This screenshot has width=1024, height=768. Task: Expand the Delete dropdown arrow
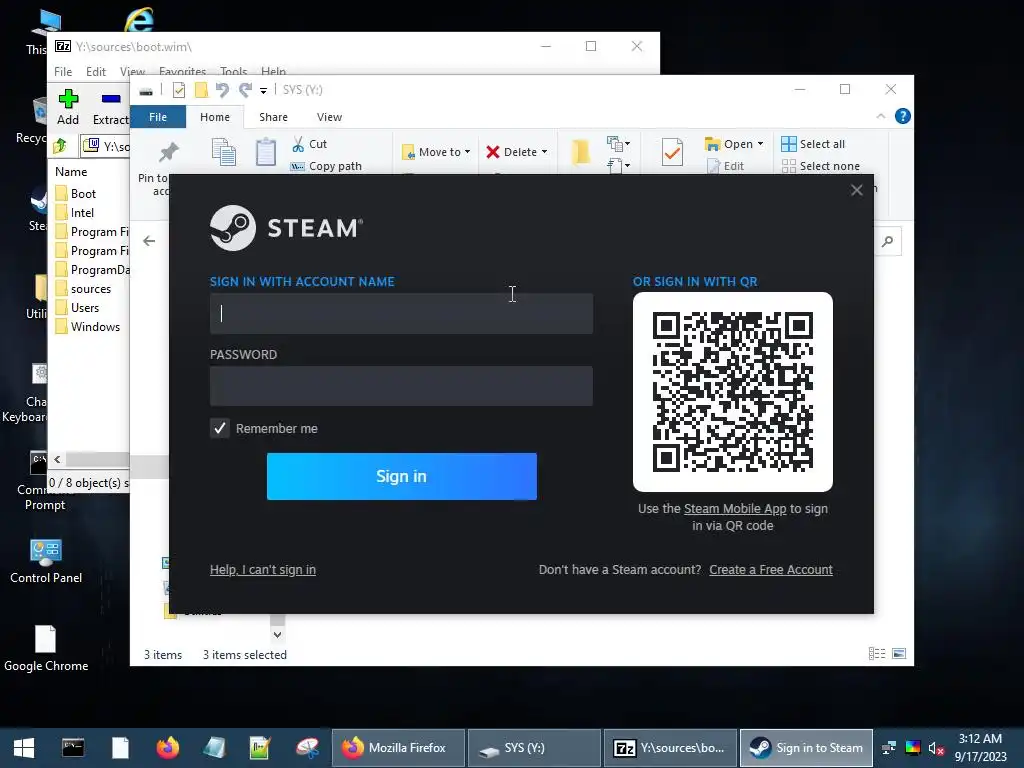(544, 152)
